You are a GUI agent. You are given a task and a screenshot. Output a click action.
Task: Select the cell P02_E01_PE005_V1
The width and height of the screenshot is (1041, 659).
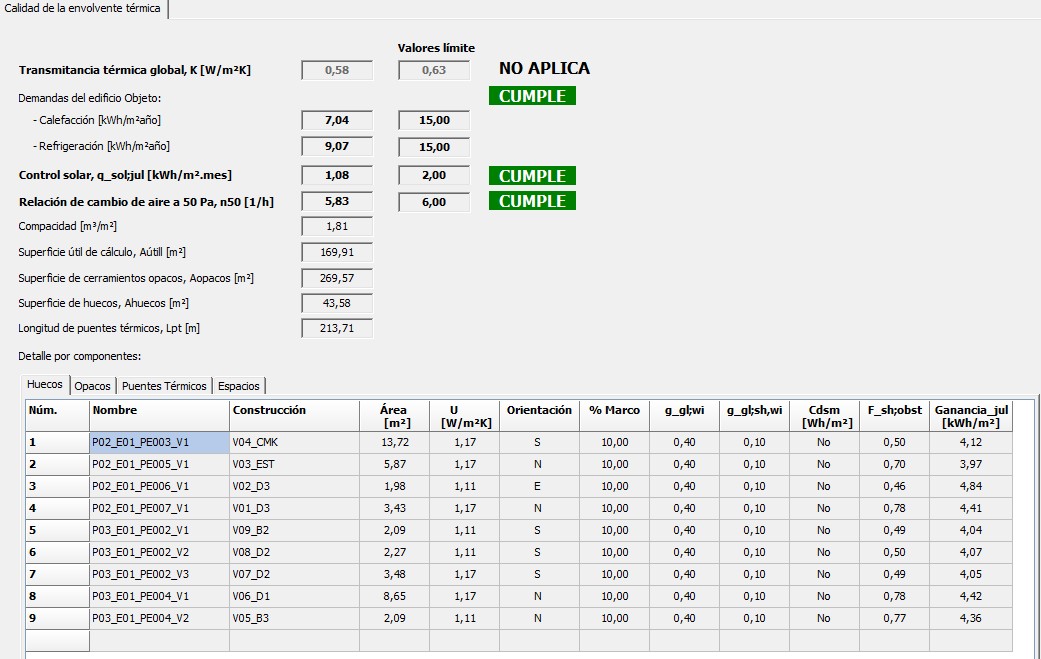tap(159, 464)
